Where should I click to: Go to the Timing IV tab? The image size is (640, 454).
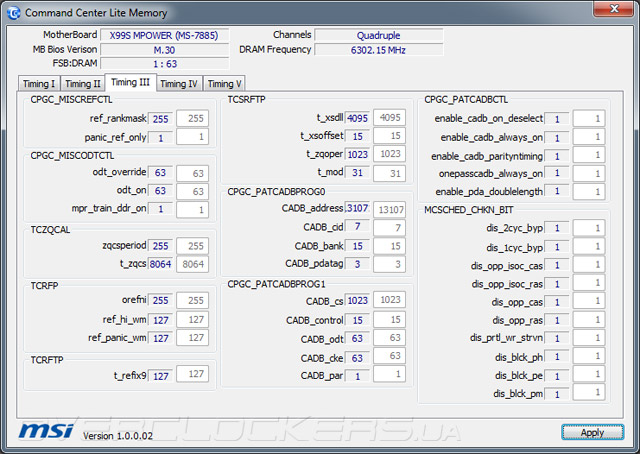point(179,83)
